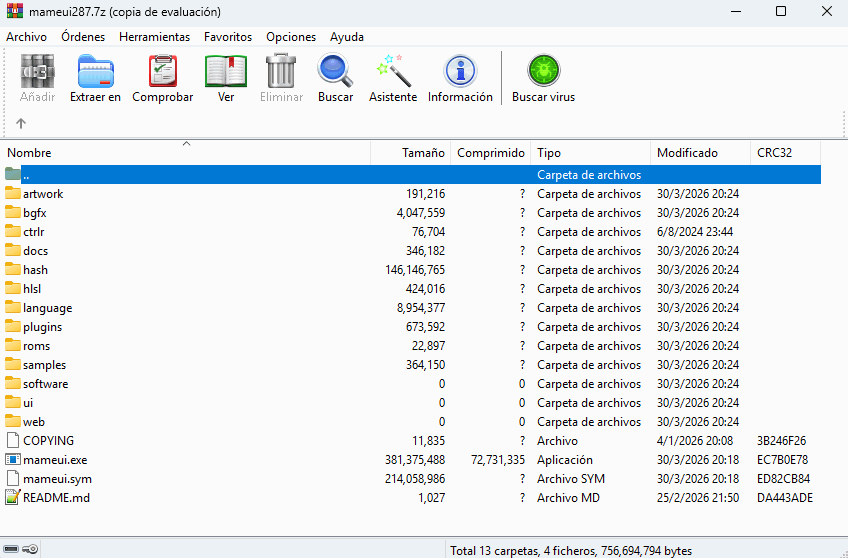Select the roms folder name
This screenshot has height=558, width=848.
tap(36, 346)
